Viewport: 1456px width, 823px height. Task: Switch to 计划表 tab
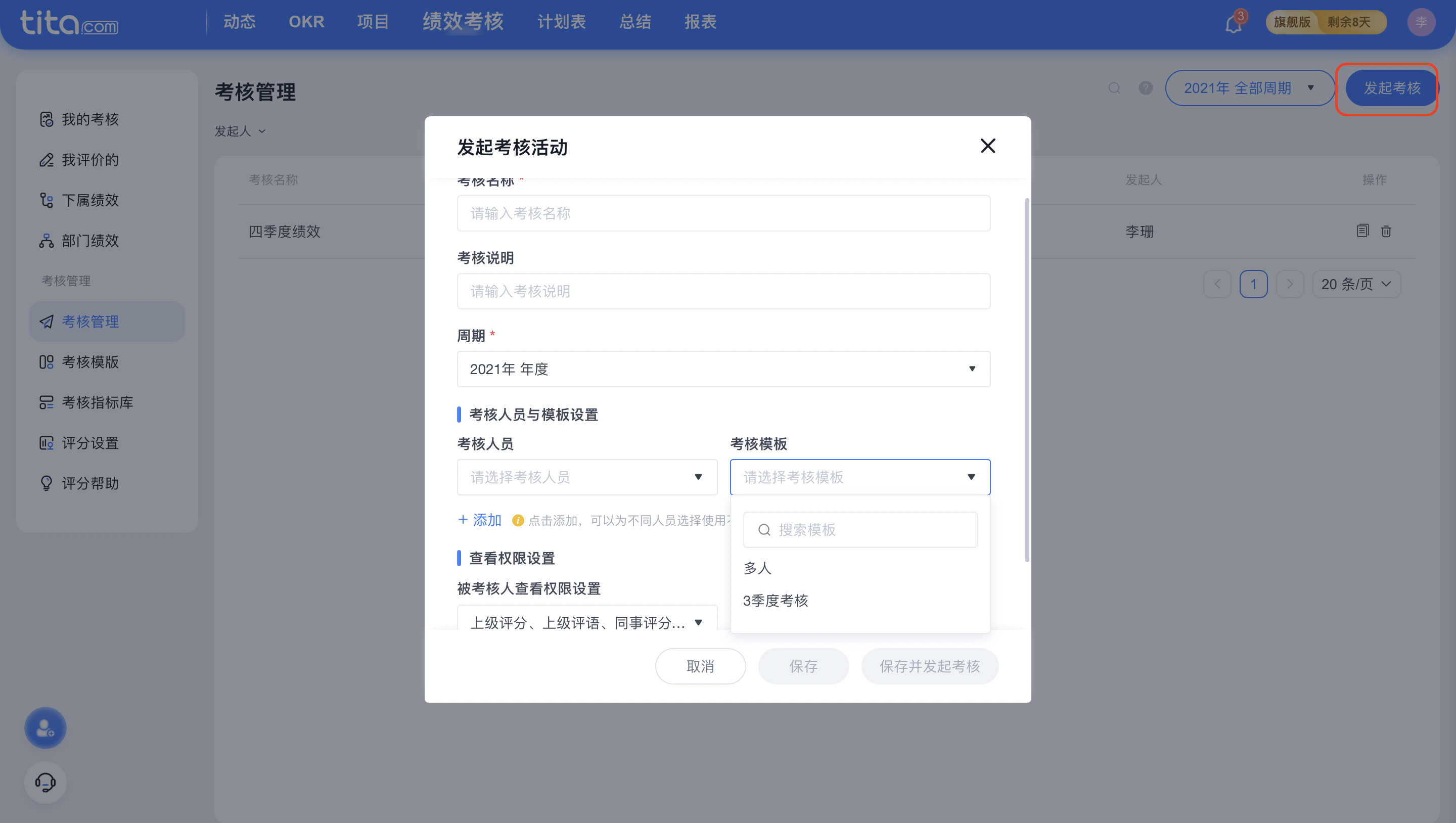(x=561, y=22)
